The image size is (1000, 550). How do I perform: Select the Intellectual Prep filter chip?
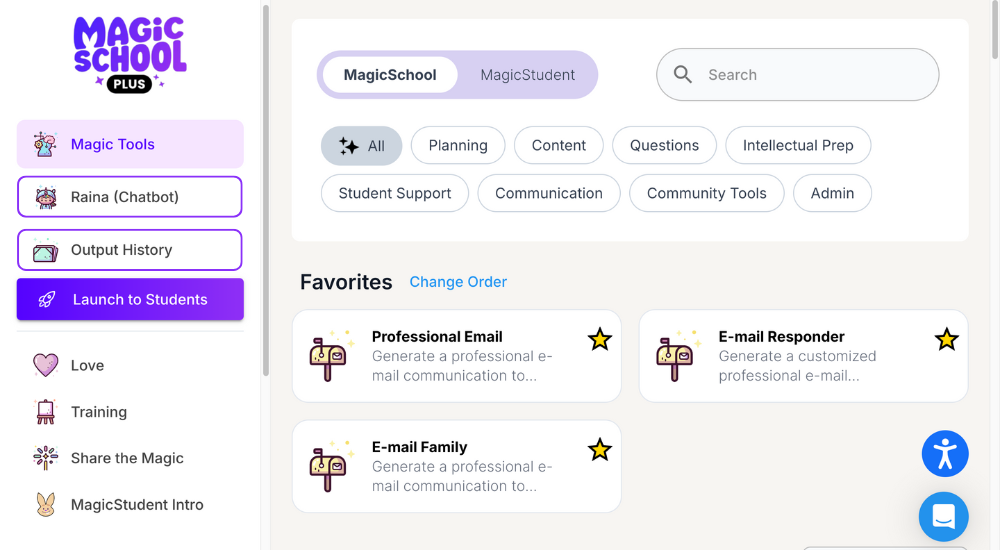coord(798,145)
